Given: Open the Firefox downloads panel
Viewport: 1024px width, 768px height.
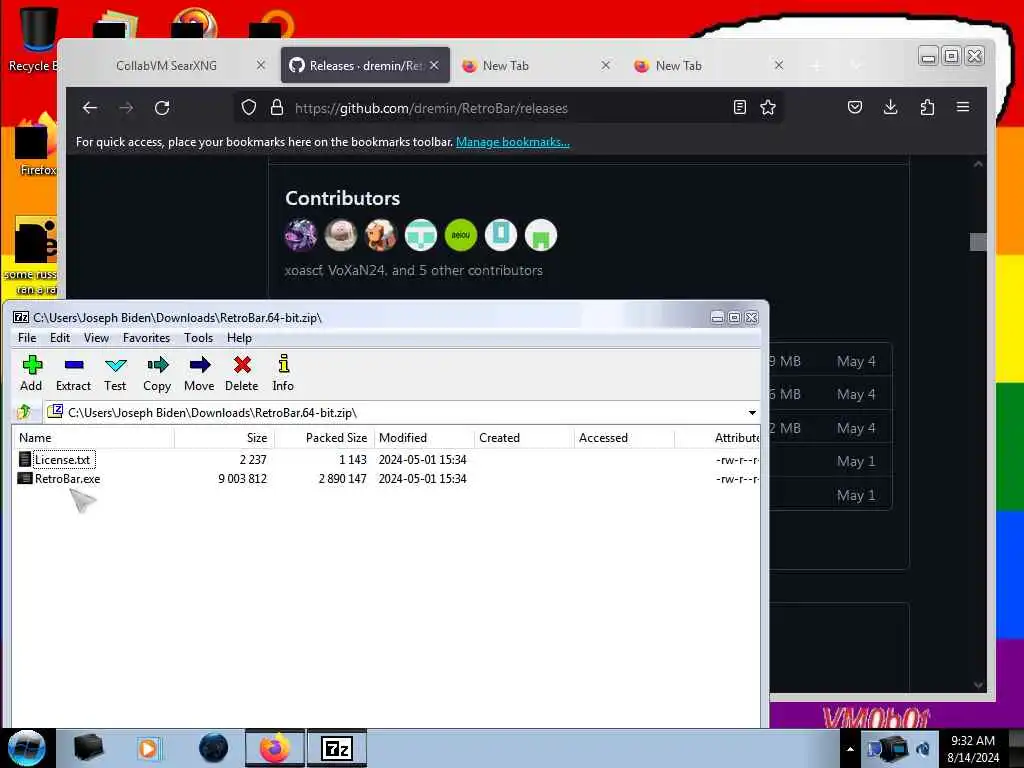Looking at the screenshot, I should tap(890, 108).
